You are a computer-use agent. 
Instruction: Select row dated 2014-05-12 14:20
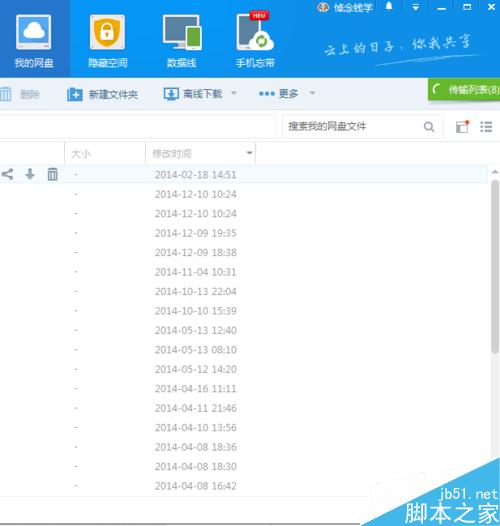[244, 369]
